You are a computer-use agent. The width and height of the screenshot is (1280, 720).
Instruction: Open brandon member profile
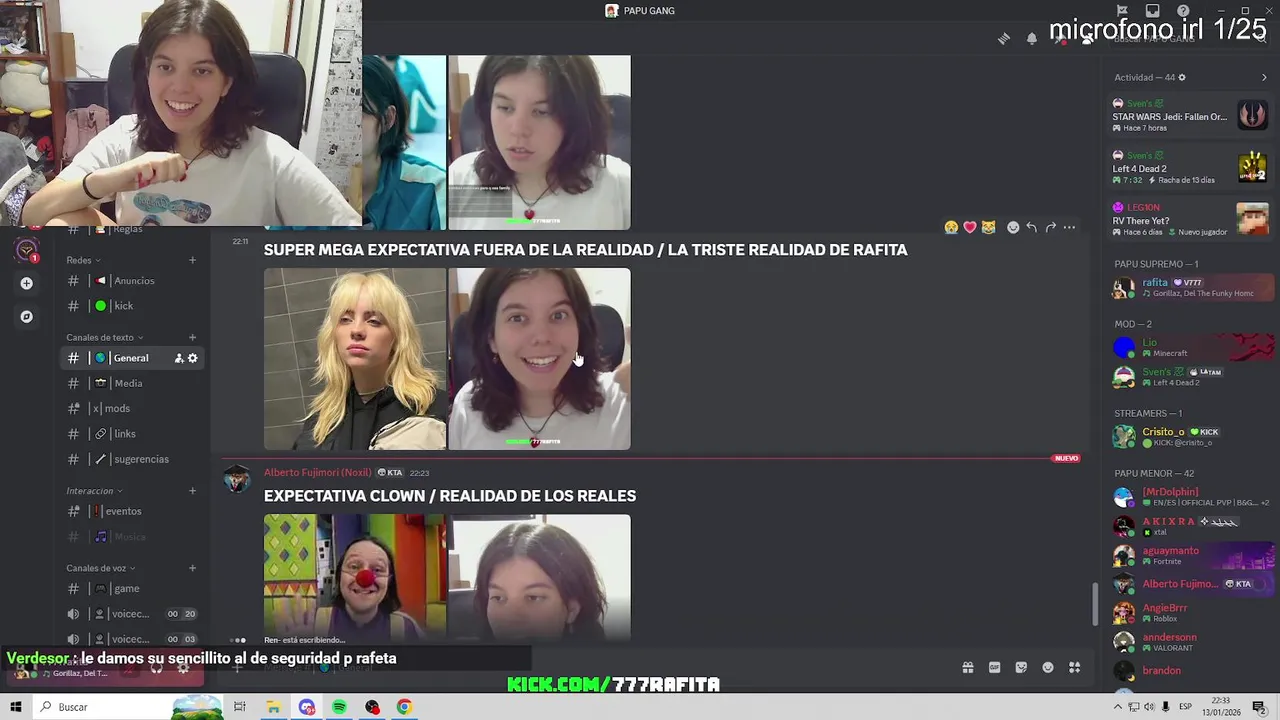pyautogui.click(x=1192, y=671)
